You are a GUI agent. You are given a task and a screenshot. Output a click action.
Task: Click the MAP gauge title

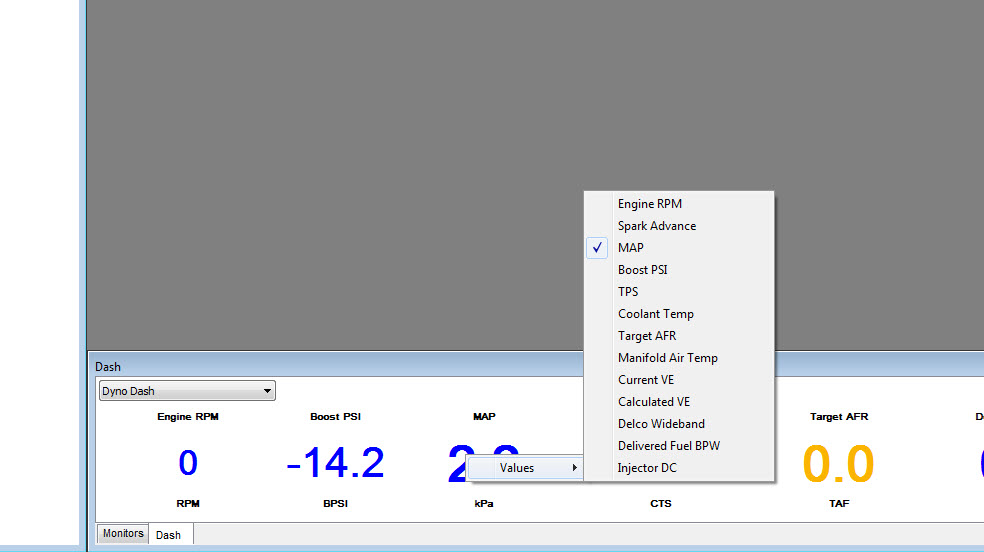[484, 417]
